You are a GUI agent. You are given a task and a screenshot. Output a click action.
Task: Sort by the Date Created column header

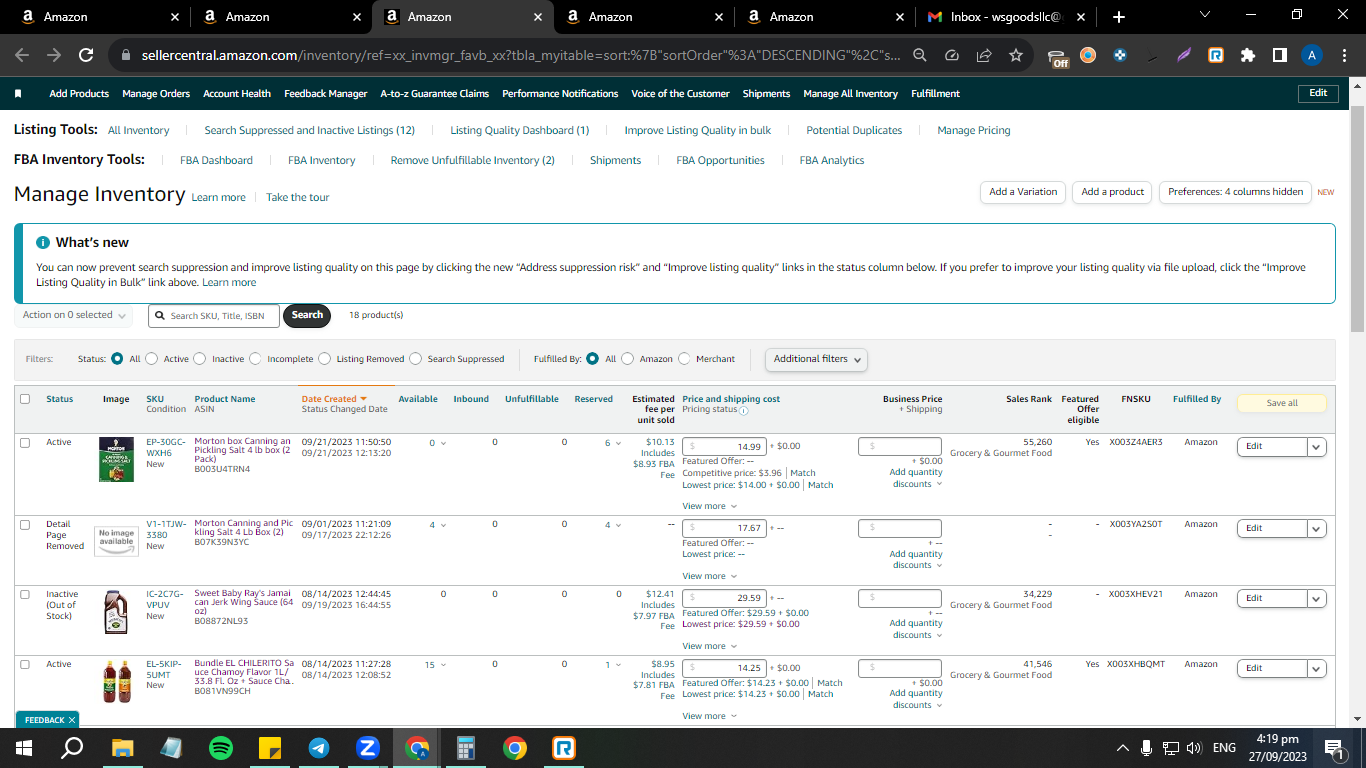334,399
